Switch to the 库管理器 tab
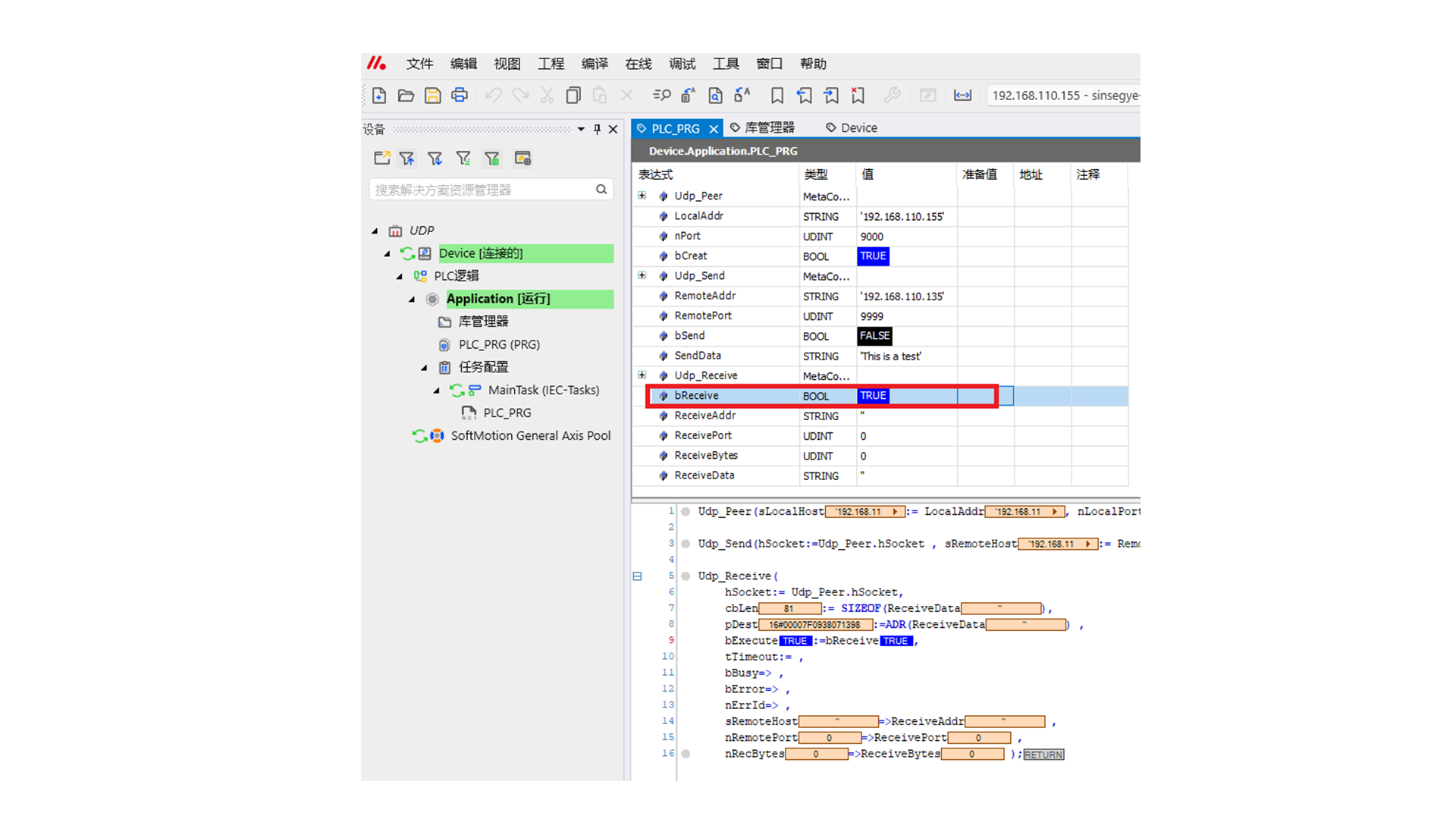This screenshot has height=819, width=1456. coord(769,128)
